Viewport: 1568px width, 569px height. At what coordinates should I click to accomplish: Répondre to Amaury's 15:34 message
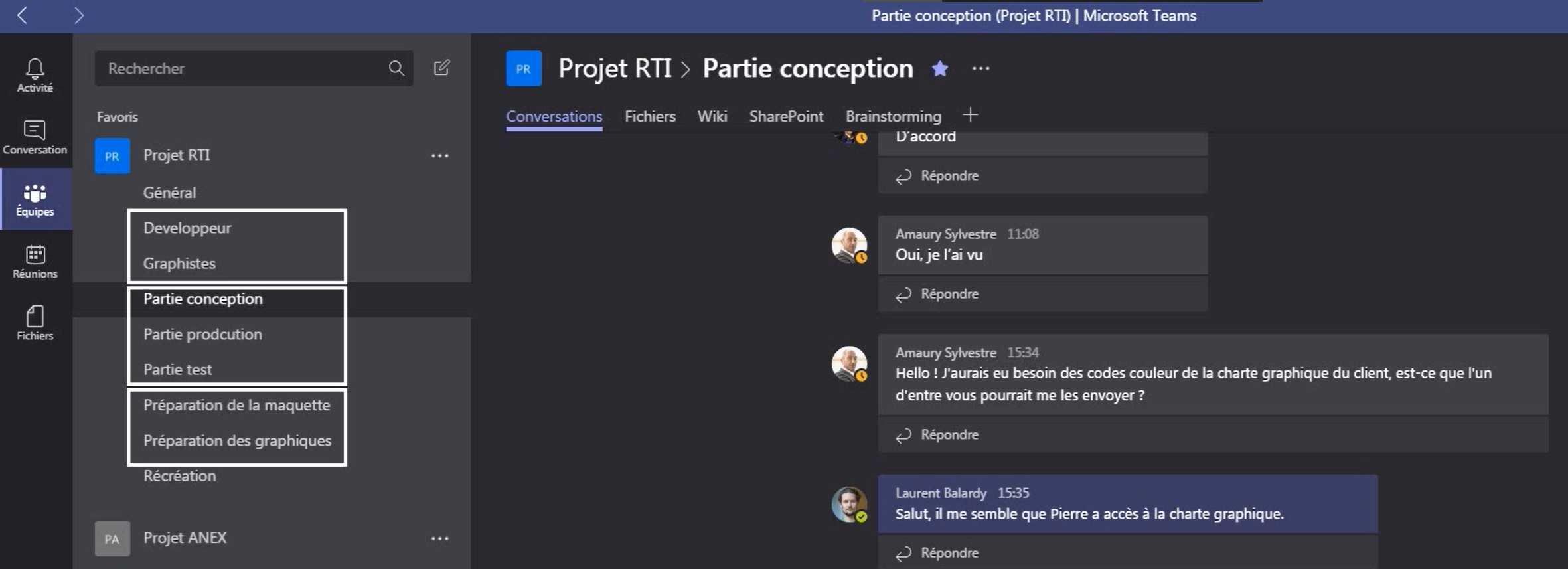tap(948, 434)
